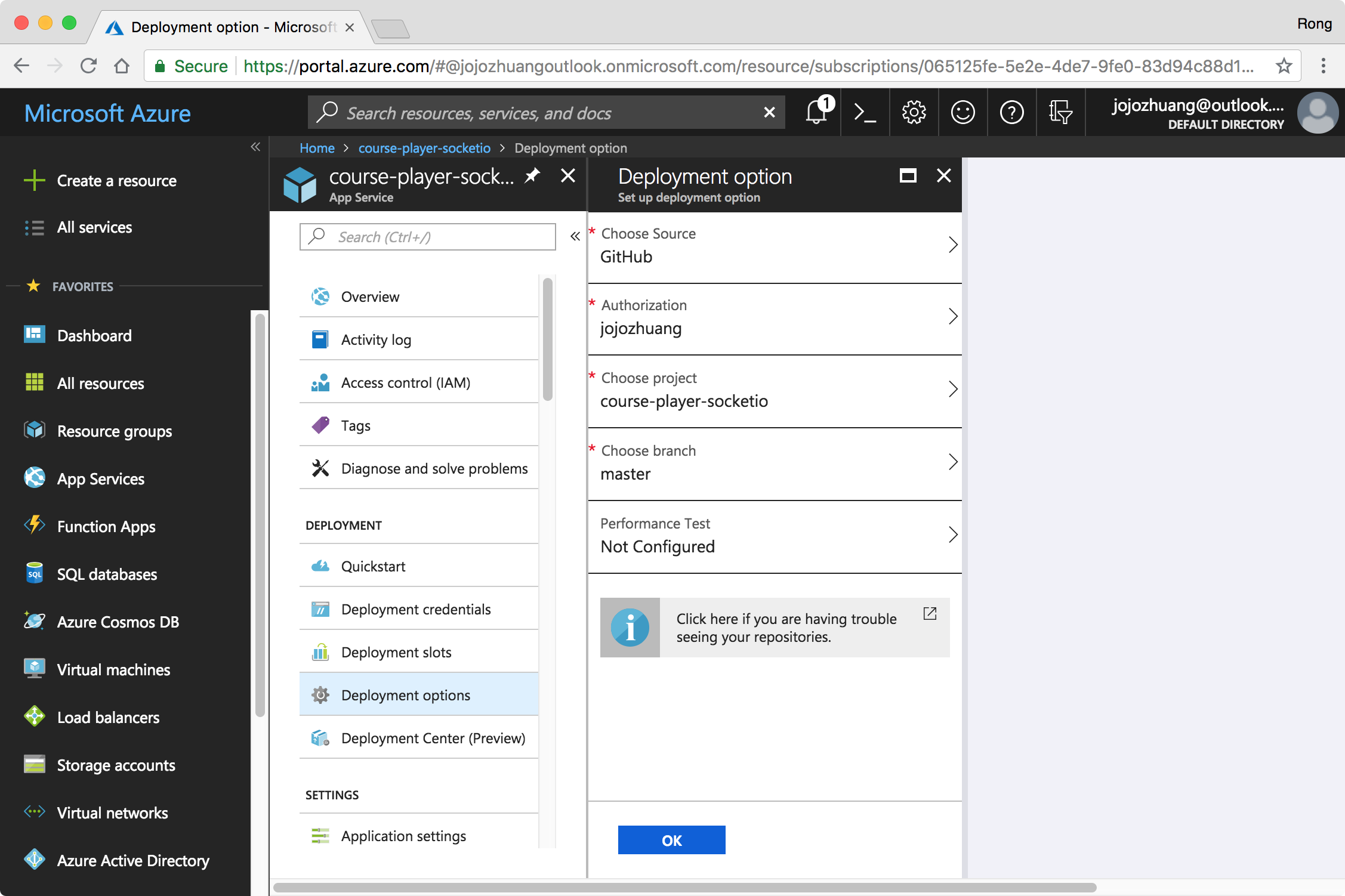Open portal settings gear icon
The height and width of the screenshot is (896, 1345).
point(914,112)
